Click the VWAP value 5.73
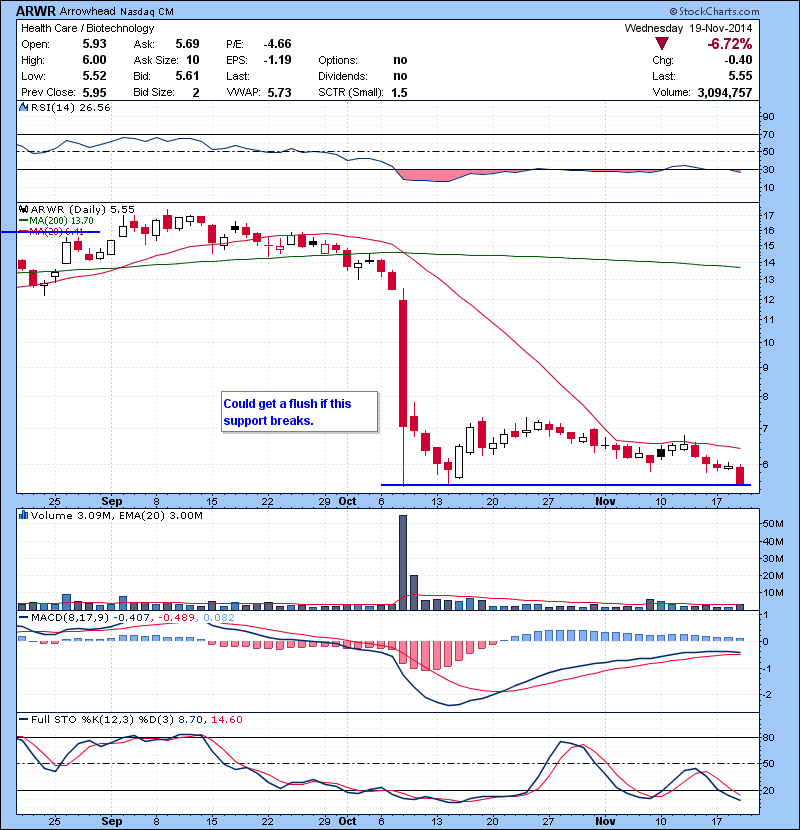This screenshot has width=800, height=830. pyautogui.click(x=280, y=92)
